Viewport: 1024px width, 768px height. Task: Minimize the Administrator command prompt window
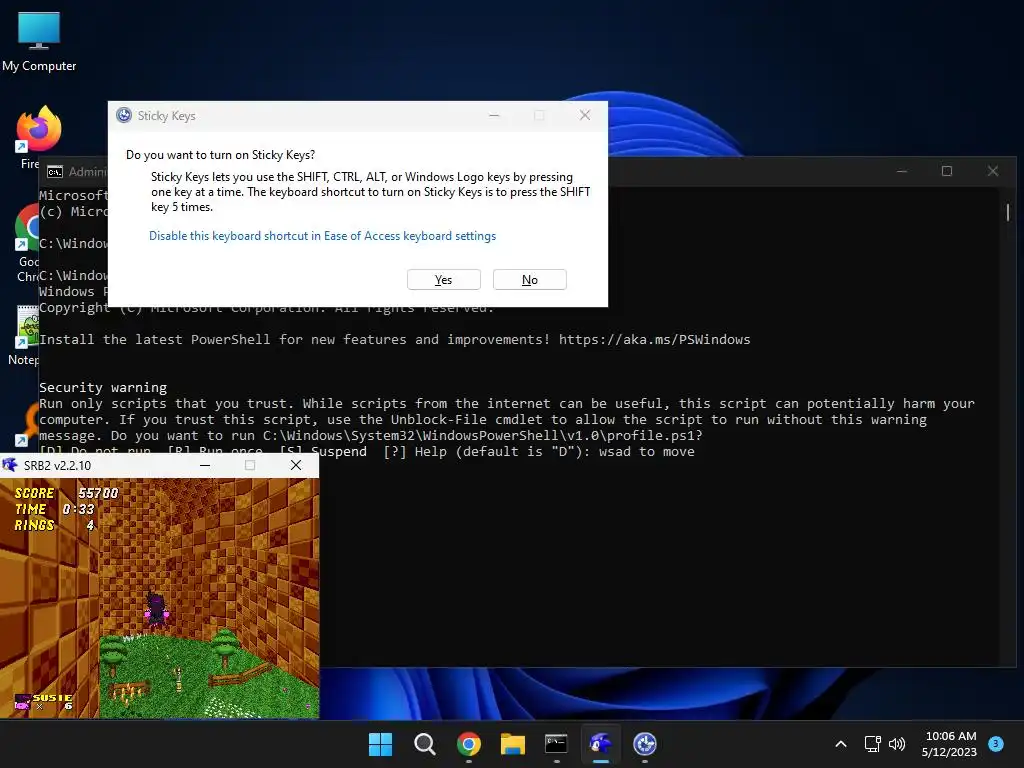pos(902,171)
